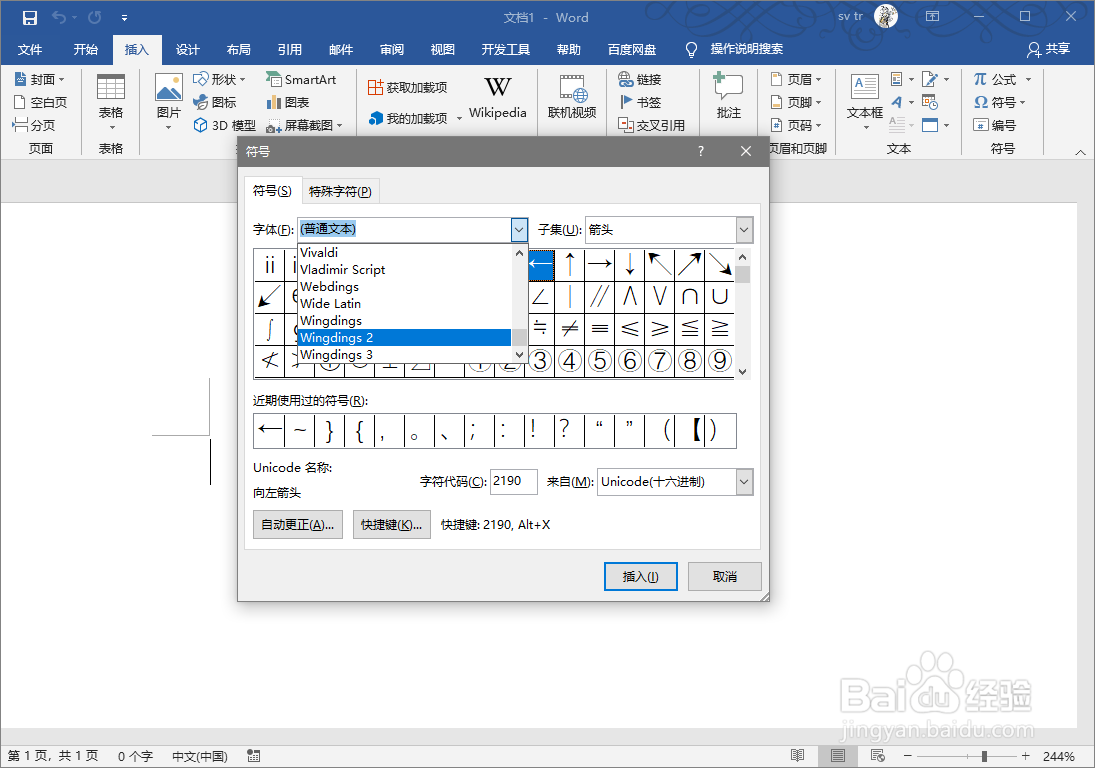Click zoom out minus button

907,756
